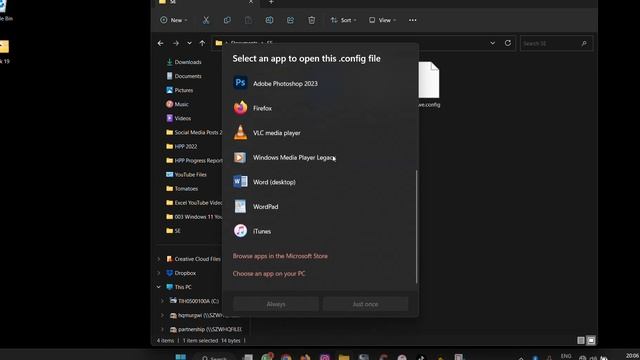Click the Delete trash icon
This screenshot has height=360, width=640.
point(311,20)
